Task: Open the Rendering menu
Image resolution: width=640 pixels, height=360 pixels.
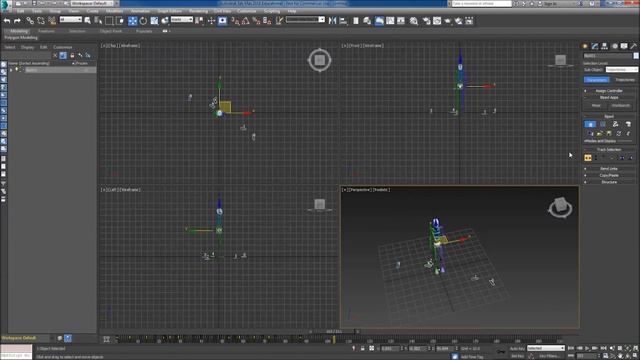Action: 198,11
